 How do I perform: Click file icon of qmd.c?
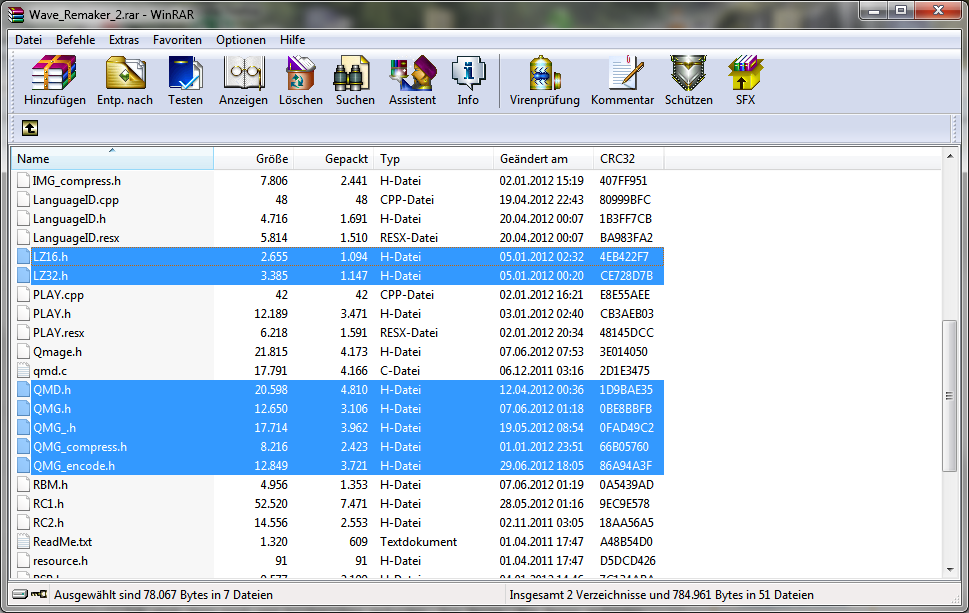[23, 371]
